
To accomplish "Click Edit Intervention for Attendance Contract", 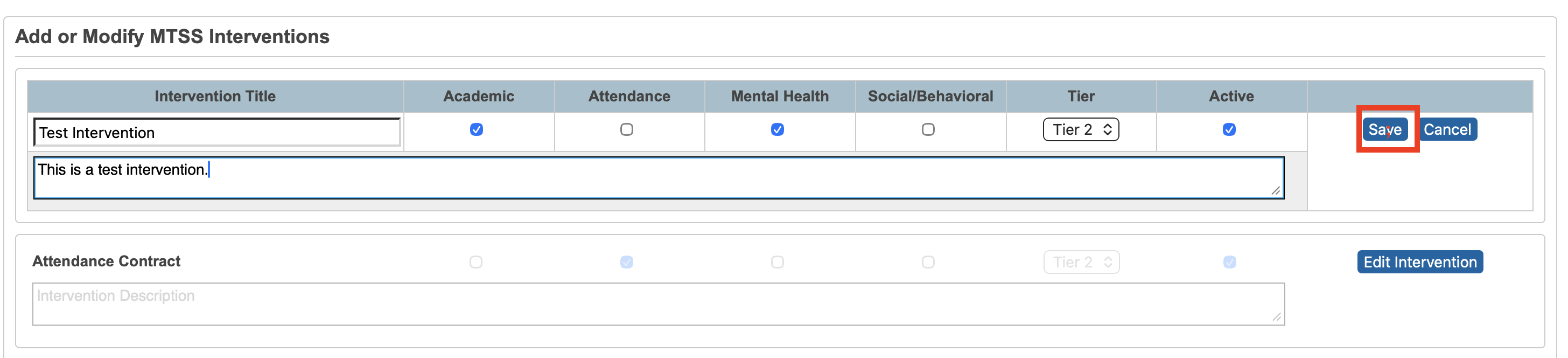I will [1419, 261].
